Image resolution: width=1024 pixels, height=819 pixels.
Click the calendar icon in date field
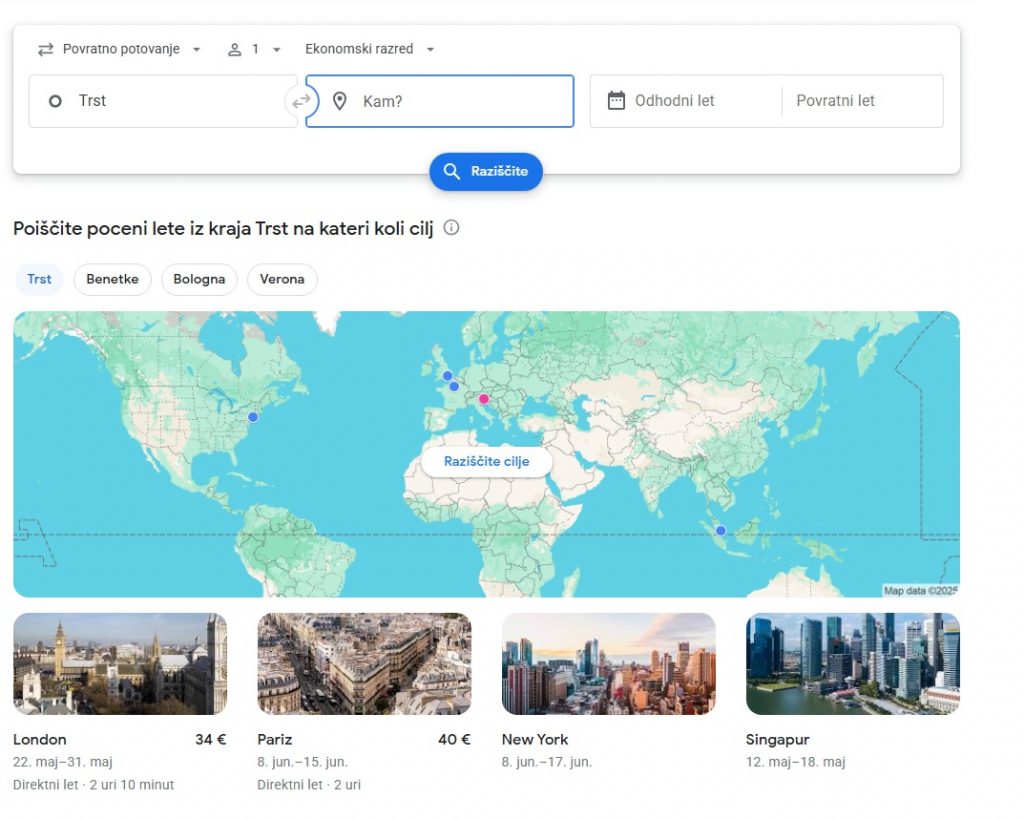click(x=616, y=100)
